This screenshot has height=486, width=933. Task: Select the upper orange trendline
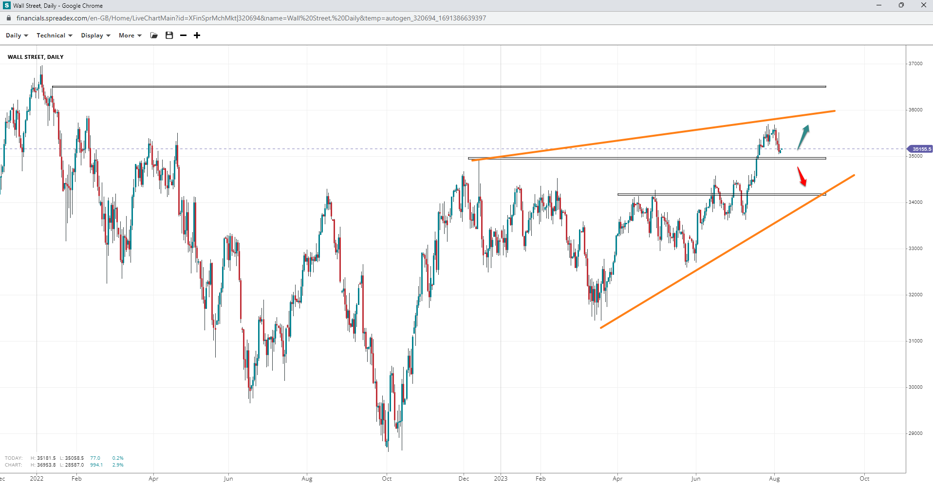(x=650, y=136)
